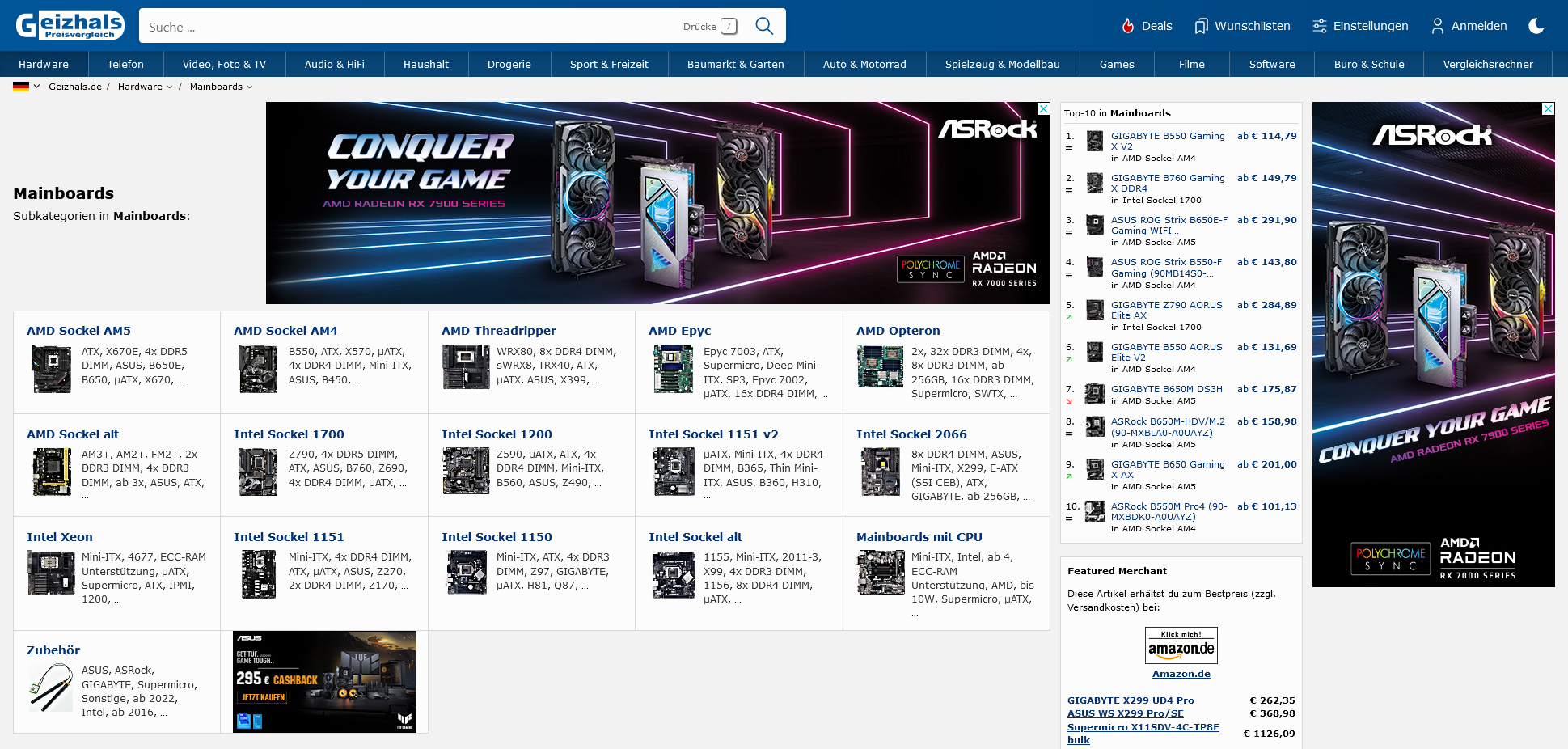This screenshot has height=749, width=1568.
Task: Click the Amazon.de merchant logo
Action: point(1181,645)
